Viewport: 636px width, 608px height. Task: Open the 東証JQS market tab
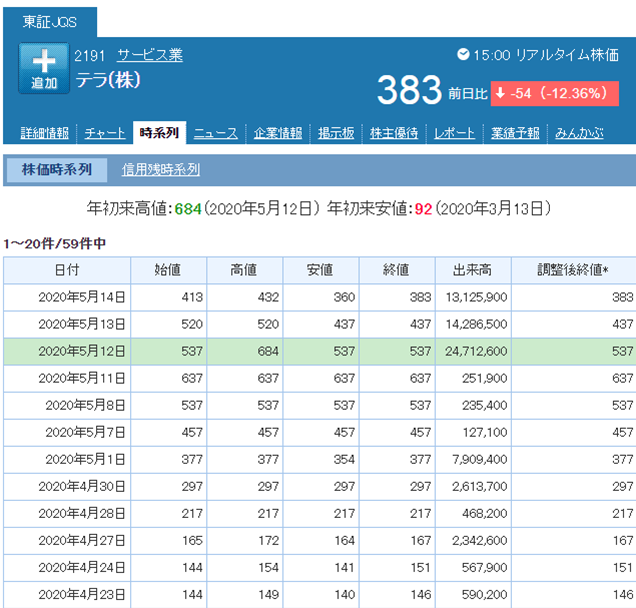tap(49, 22)
